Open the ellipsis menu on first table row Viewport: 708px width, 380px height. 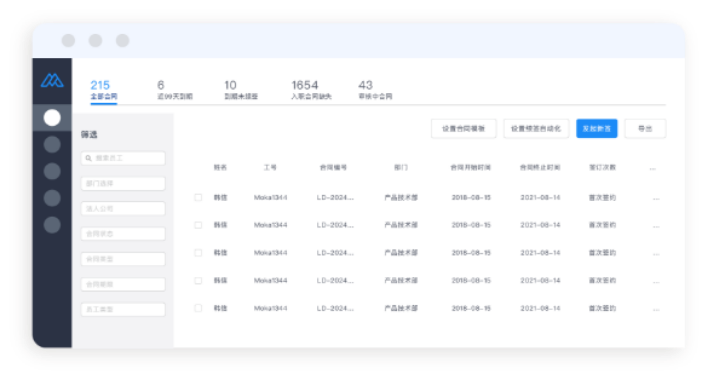point(656,198)
